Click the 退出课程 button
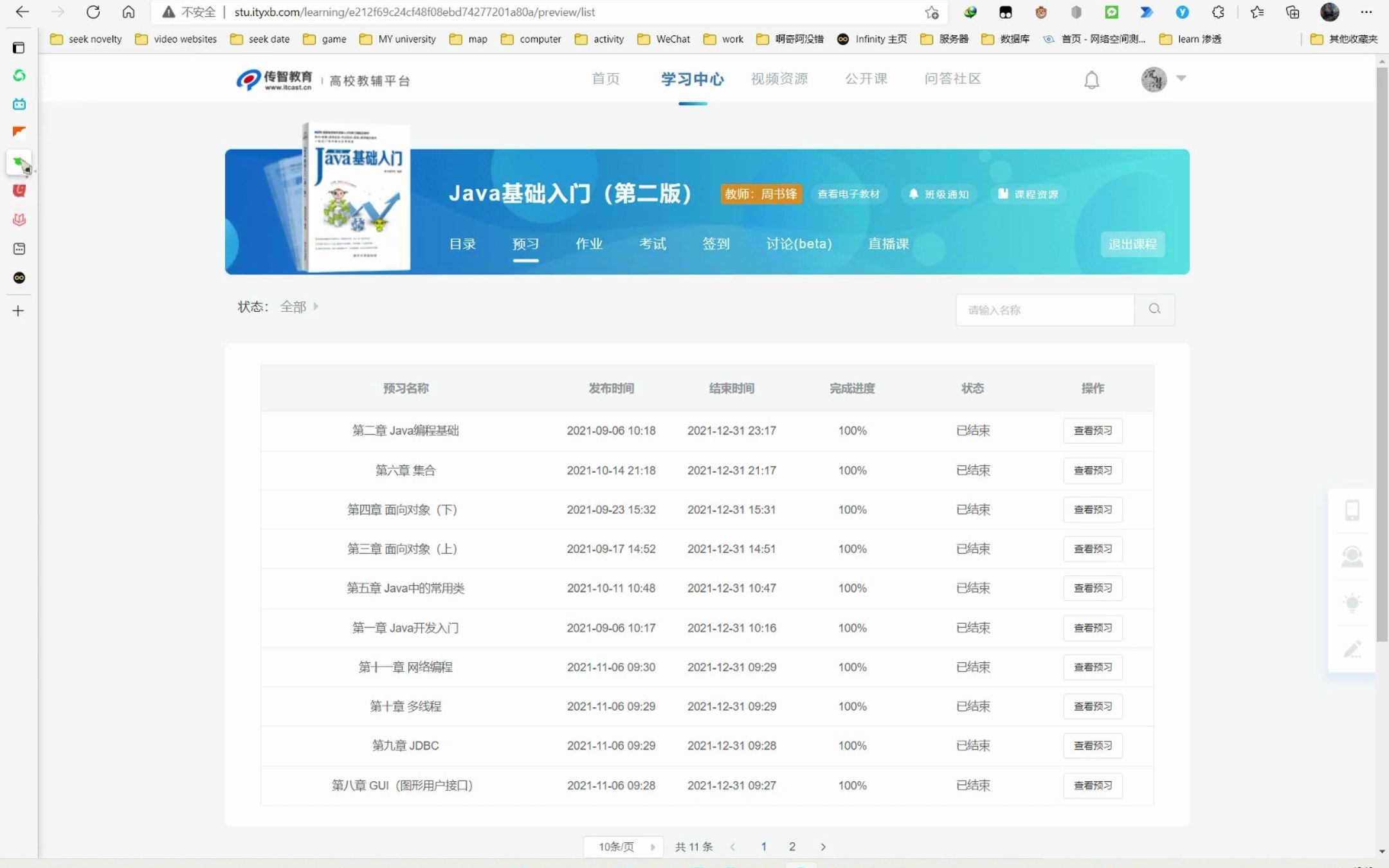 point(1132,244)
